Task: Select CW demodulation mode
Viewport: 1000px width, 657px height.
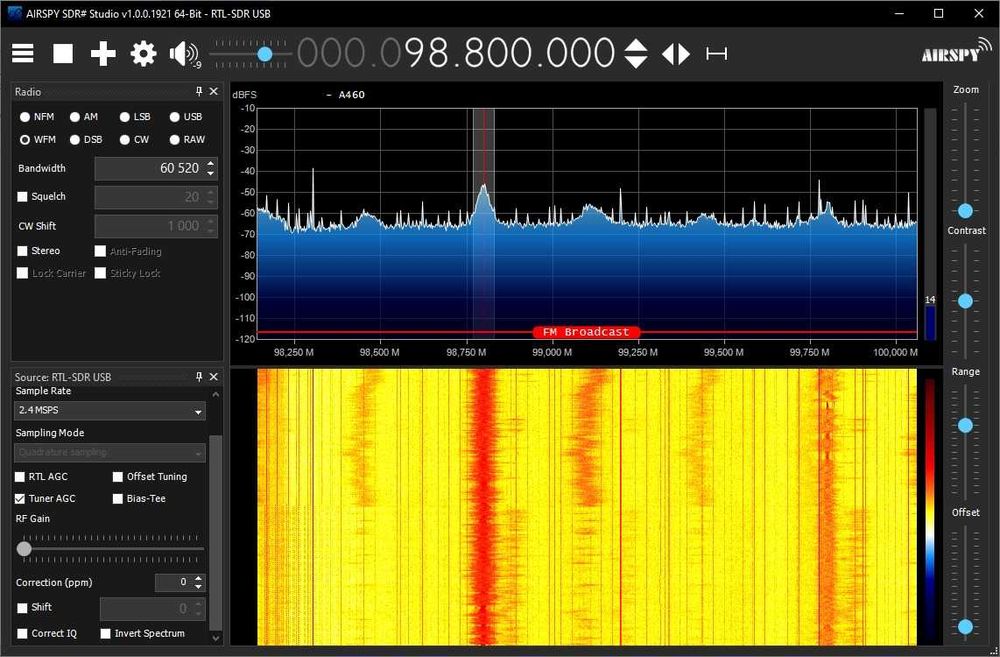Action: coord(124,139)
